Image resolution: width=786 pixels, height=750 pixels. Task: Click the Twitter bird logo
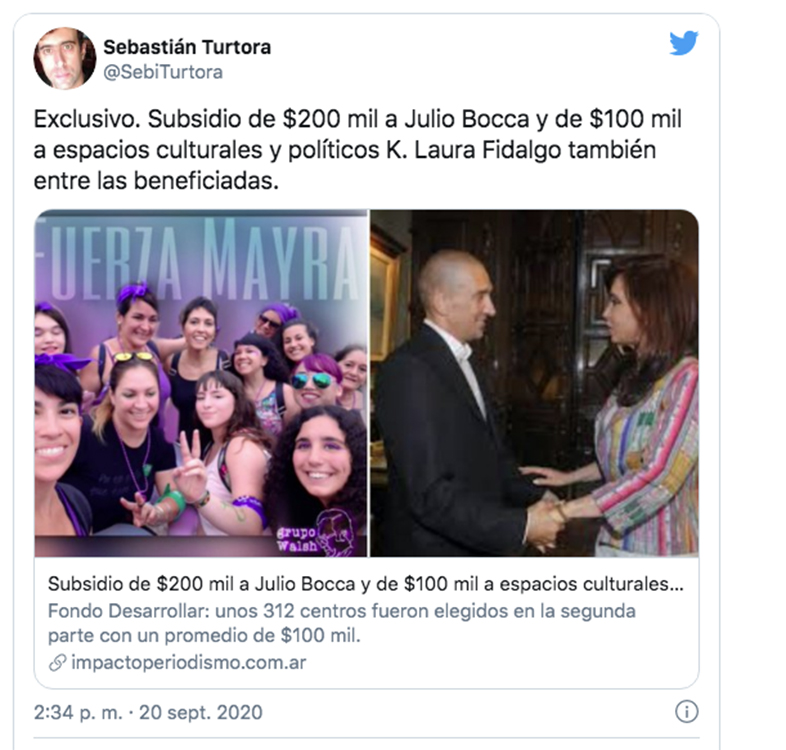tap(684, 43)
